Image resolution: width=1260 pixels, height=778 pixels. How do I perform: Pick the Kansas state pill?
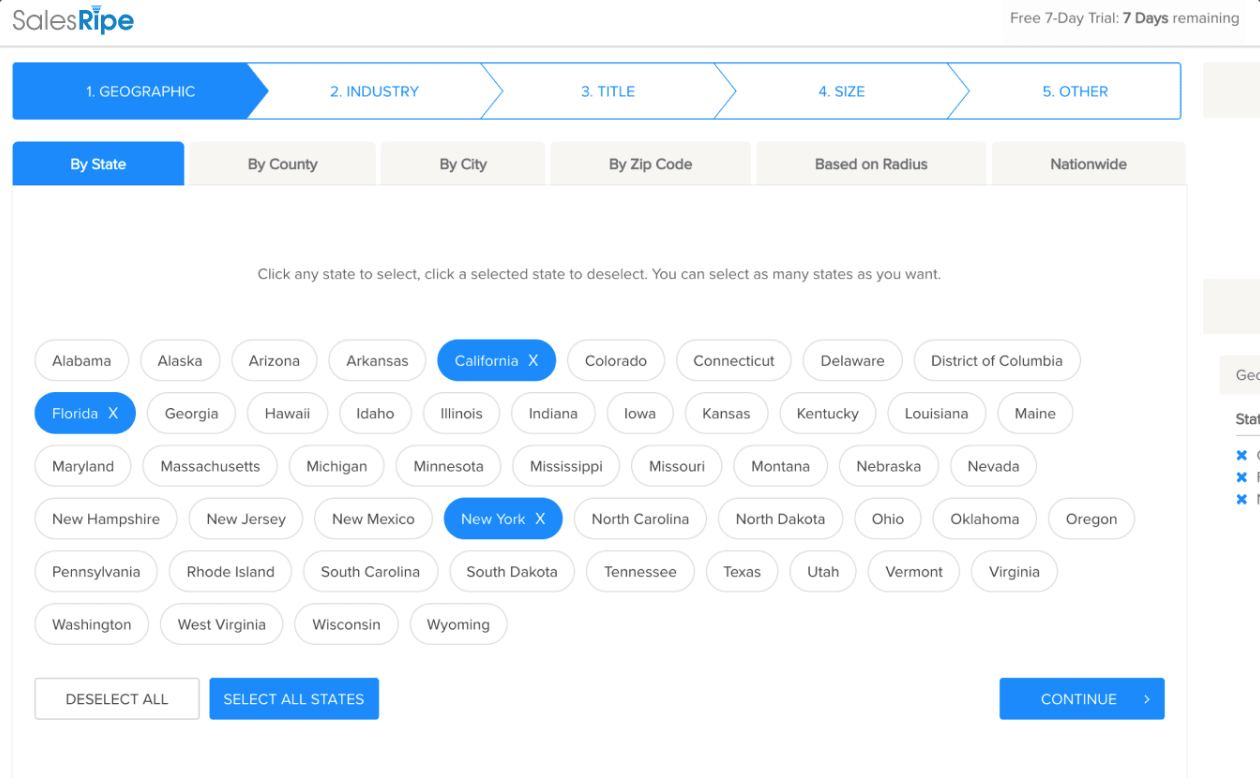[726, 414]
